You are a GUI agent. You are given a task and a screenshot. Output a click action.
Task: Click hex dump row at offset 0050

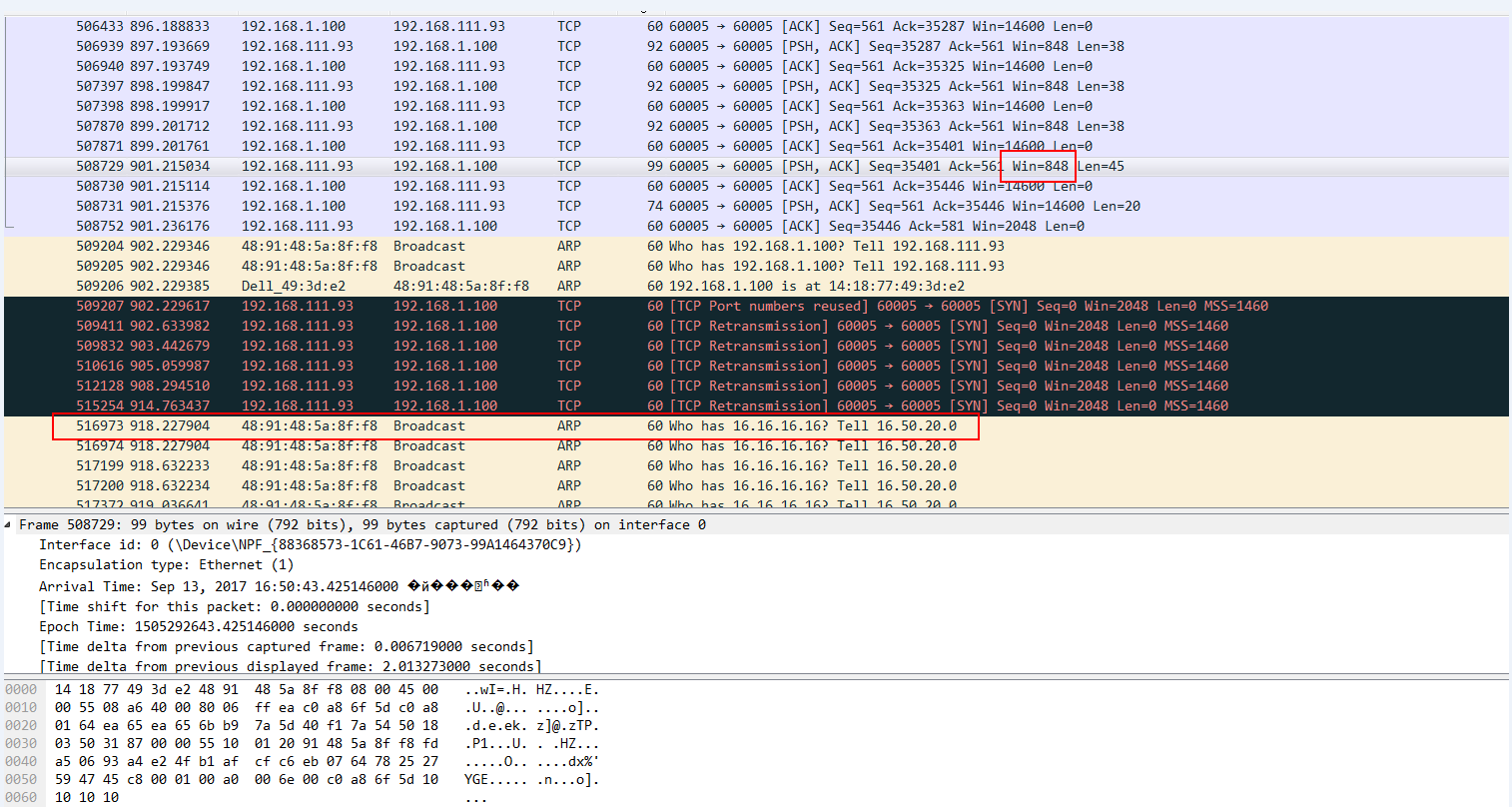coord(303,779)
